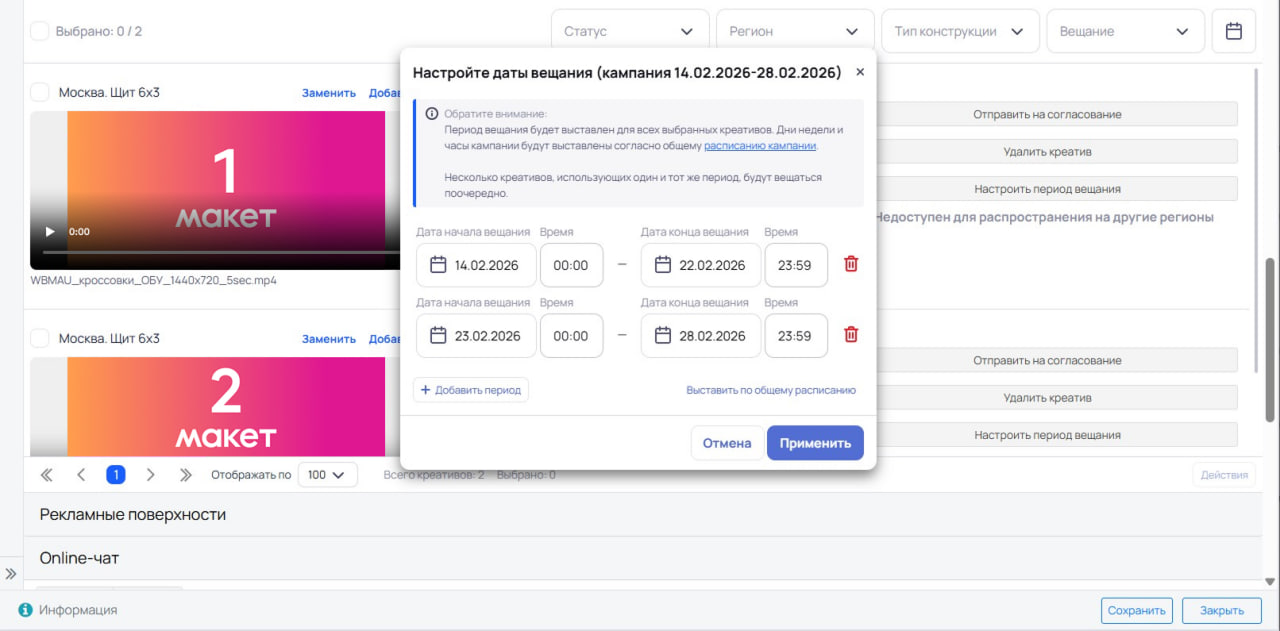Check the second Москва. Щит 6x3 creative

(40, 339)
